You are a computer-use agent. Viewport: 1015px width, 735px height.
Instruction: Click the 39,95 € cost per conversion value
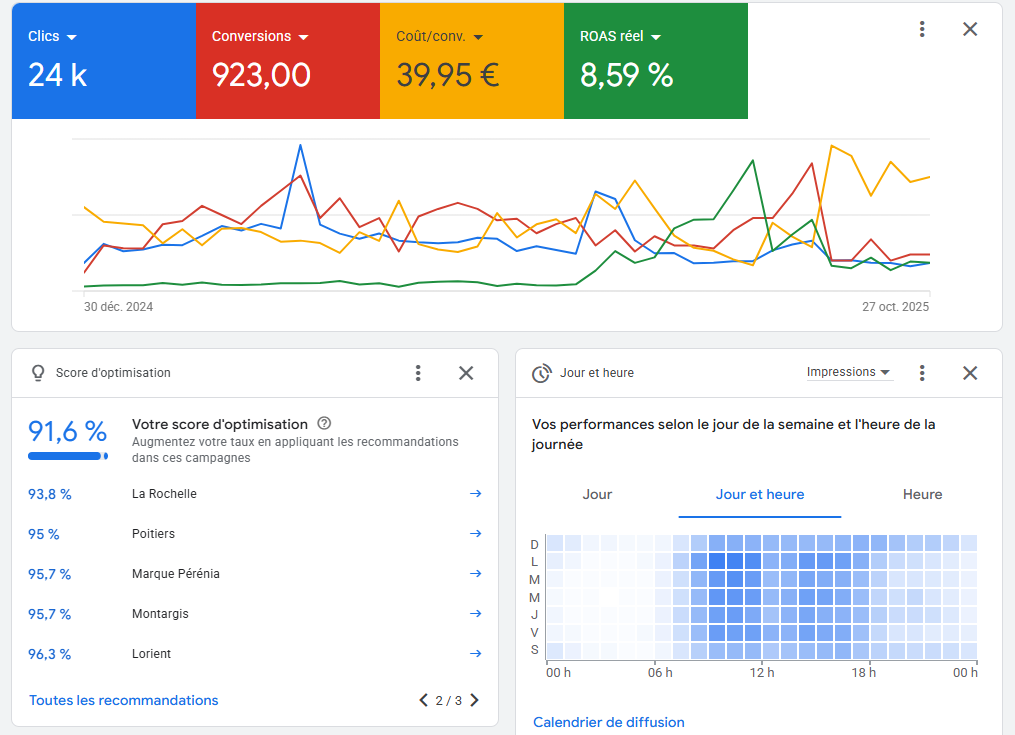pyautogui.click(x=447, y=75)
